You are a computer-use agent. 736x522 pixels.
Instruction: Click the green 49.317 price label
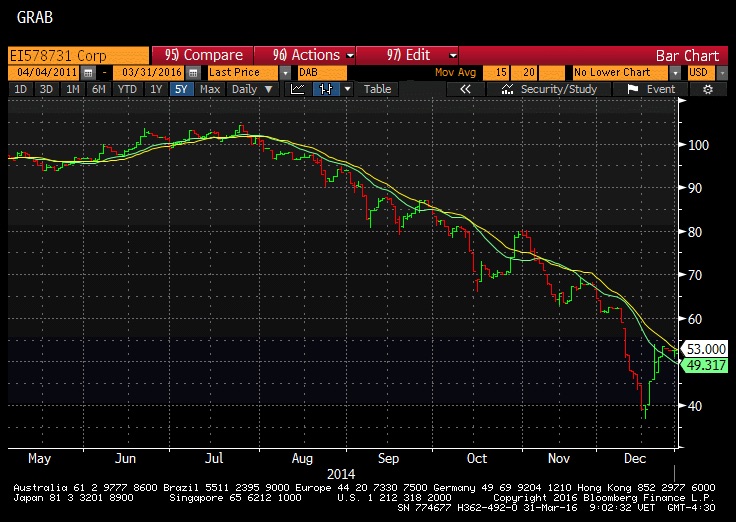pos(708,366)
